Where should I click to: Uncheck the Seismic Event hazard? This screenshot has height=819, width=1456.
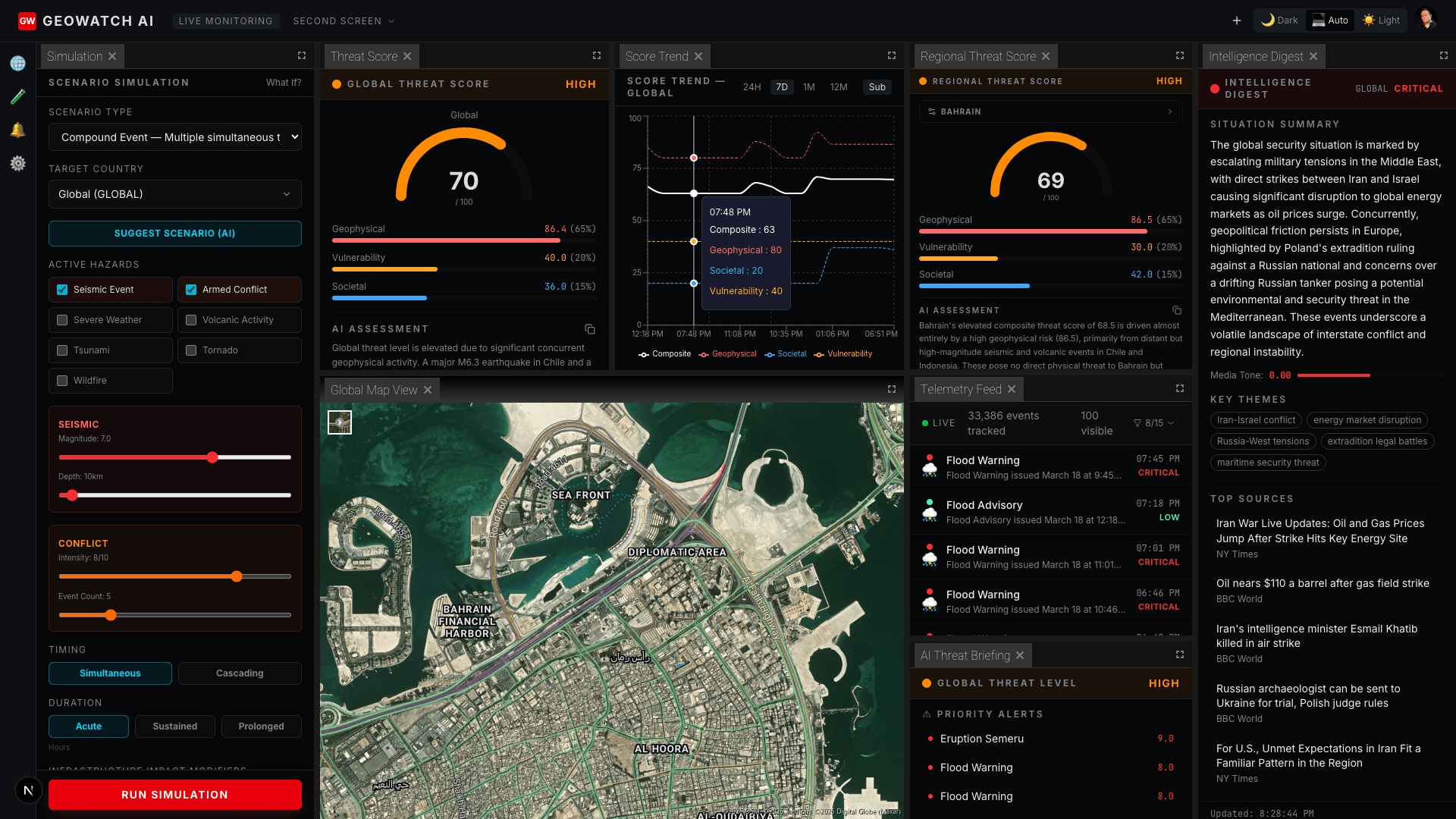(62, 290)
